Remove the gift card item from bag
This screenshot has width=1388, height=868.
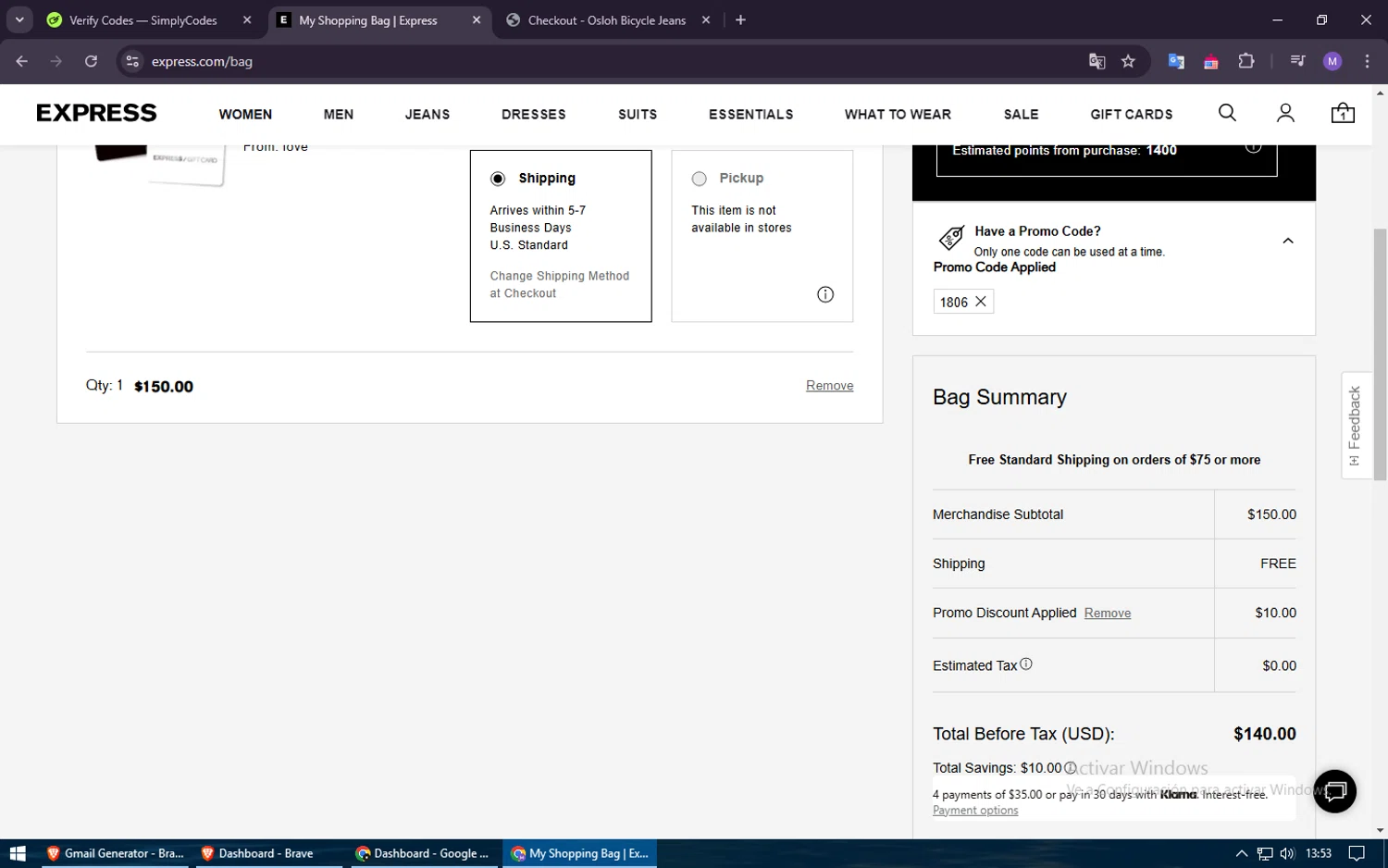coord(829,386)
